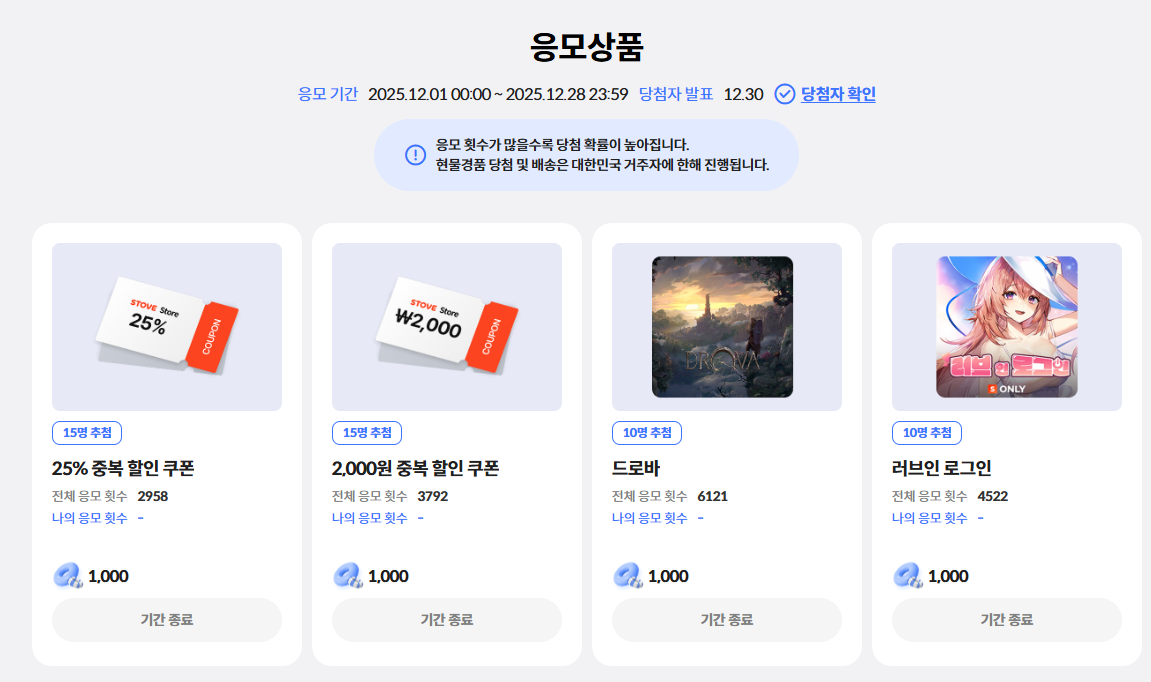Click 기간 종료 button for 25% coupon

[167, 620]
